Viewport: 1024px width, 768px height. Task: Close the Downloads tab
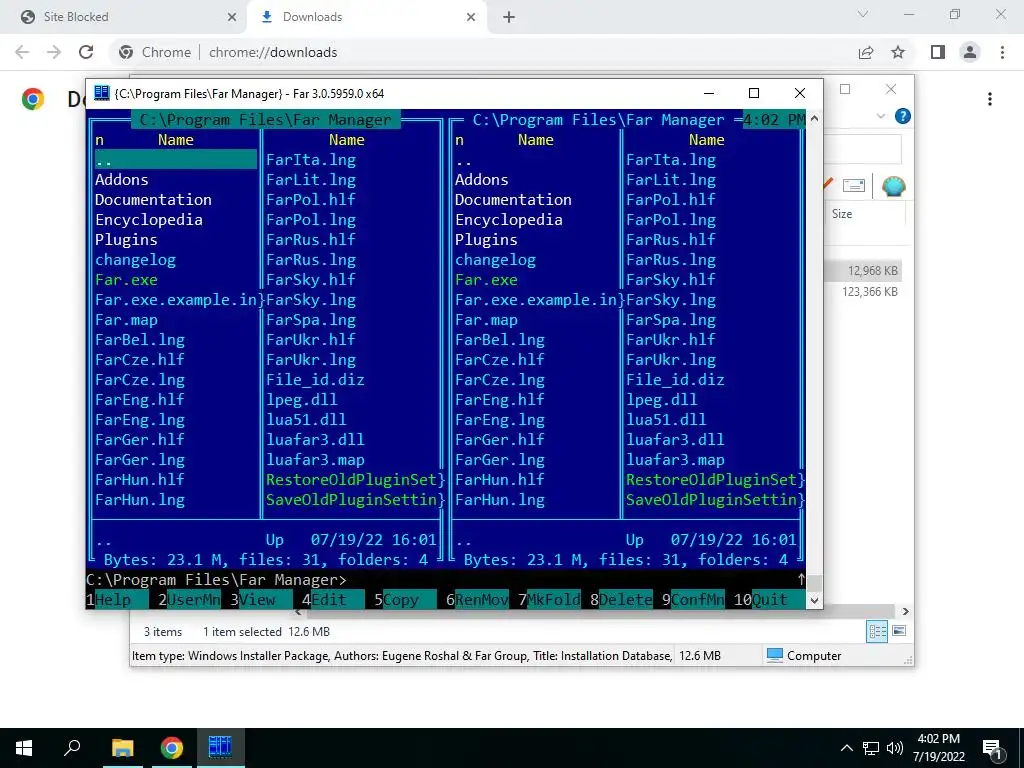pos(471,17)
